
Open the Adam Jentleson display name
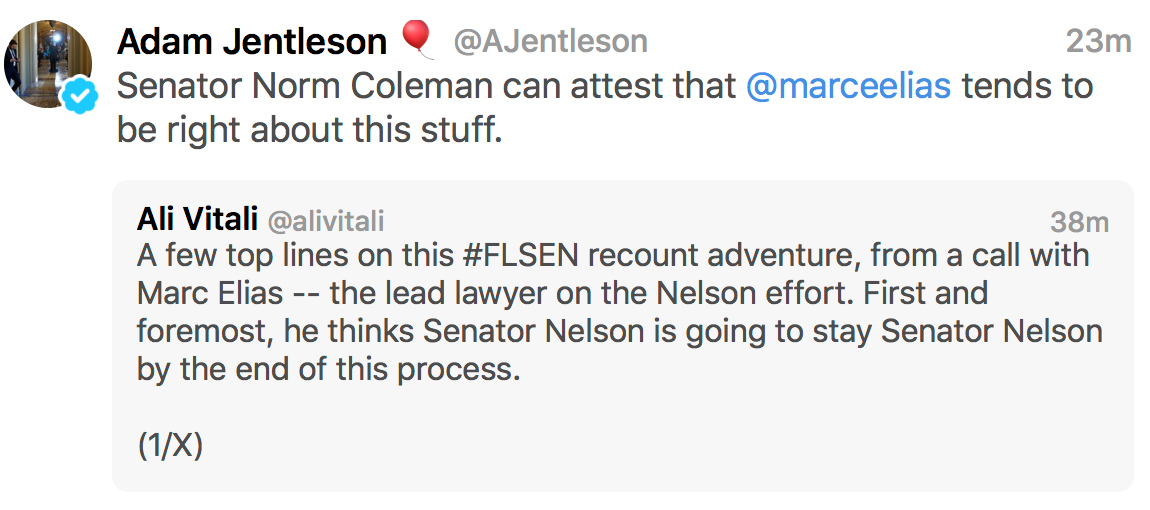(251, 41)
